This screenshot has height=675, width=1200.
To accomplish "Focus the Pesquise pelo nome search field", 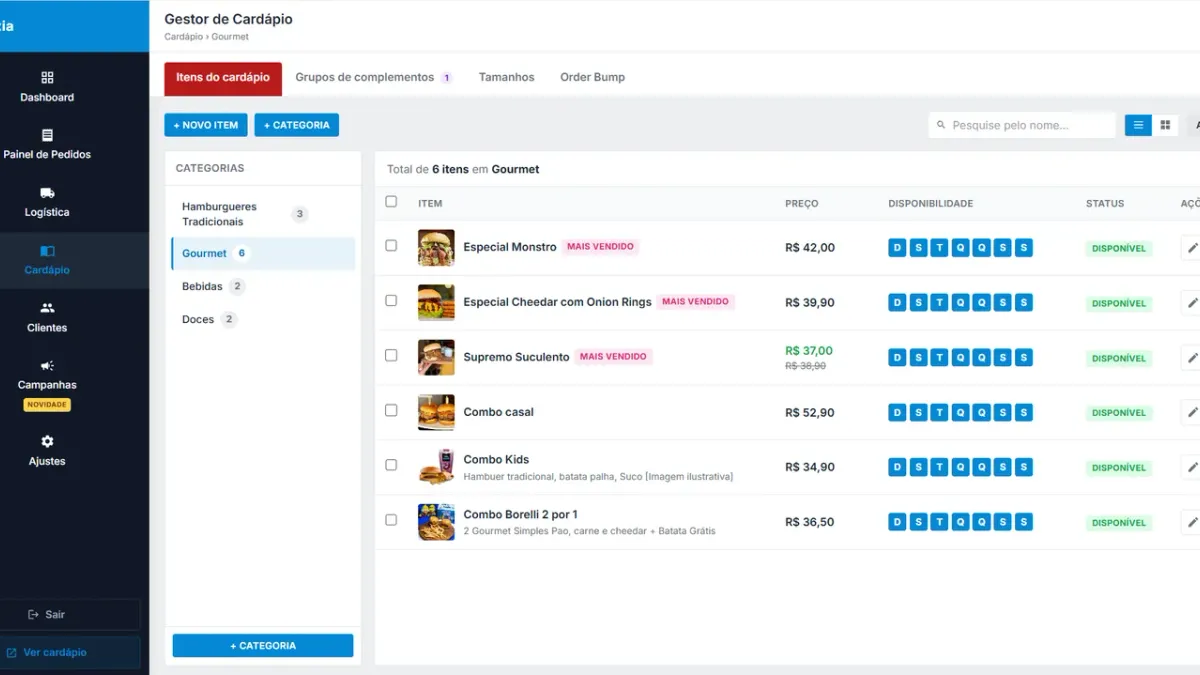I will tap(1022, 125).
